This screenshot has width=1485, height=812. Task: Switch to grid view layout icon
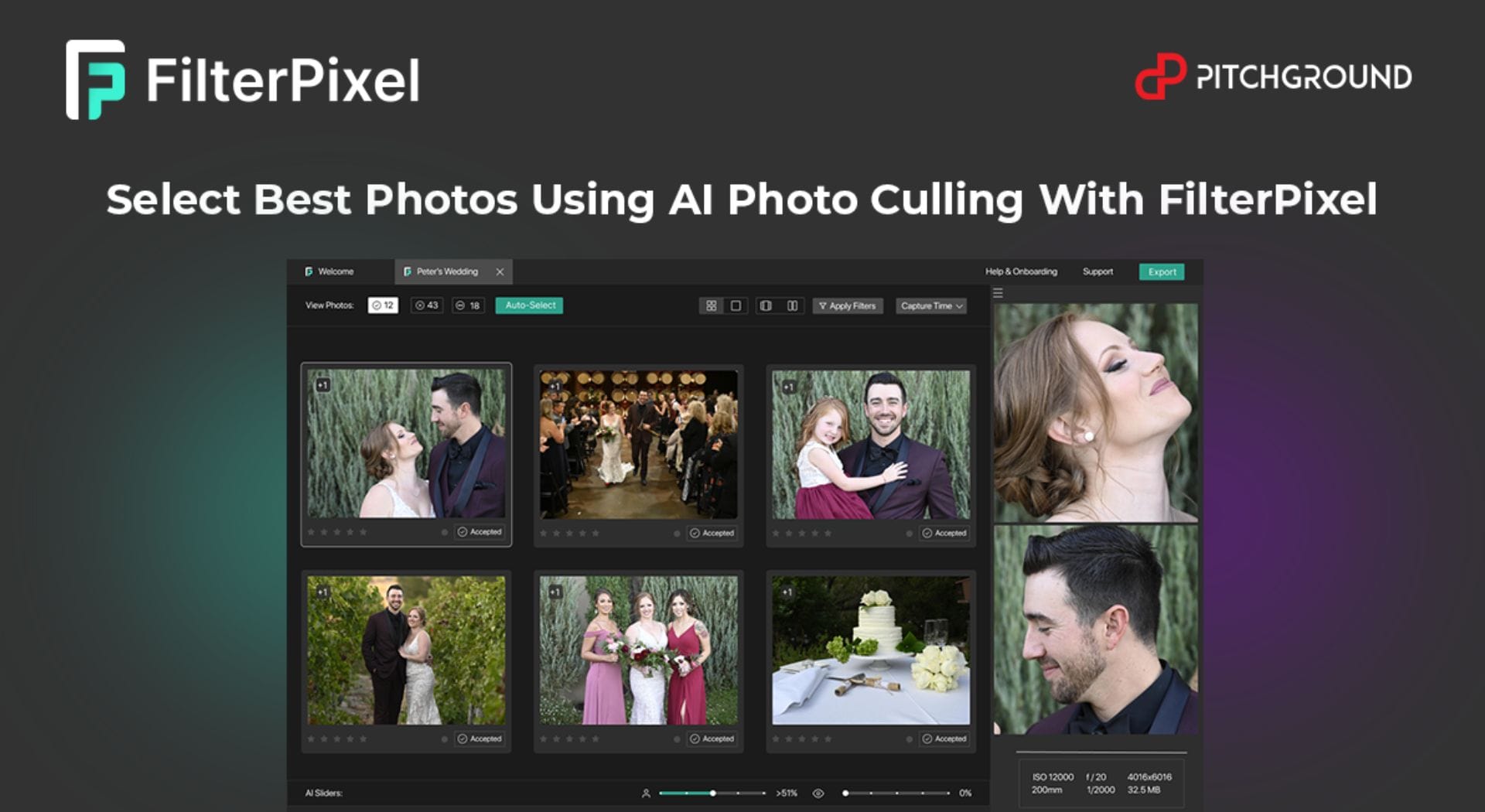click(711, 306)
